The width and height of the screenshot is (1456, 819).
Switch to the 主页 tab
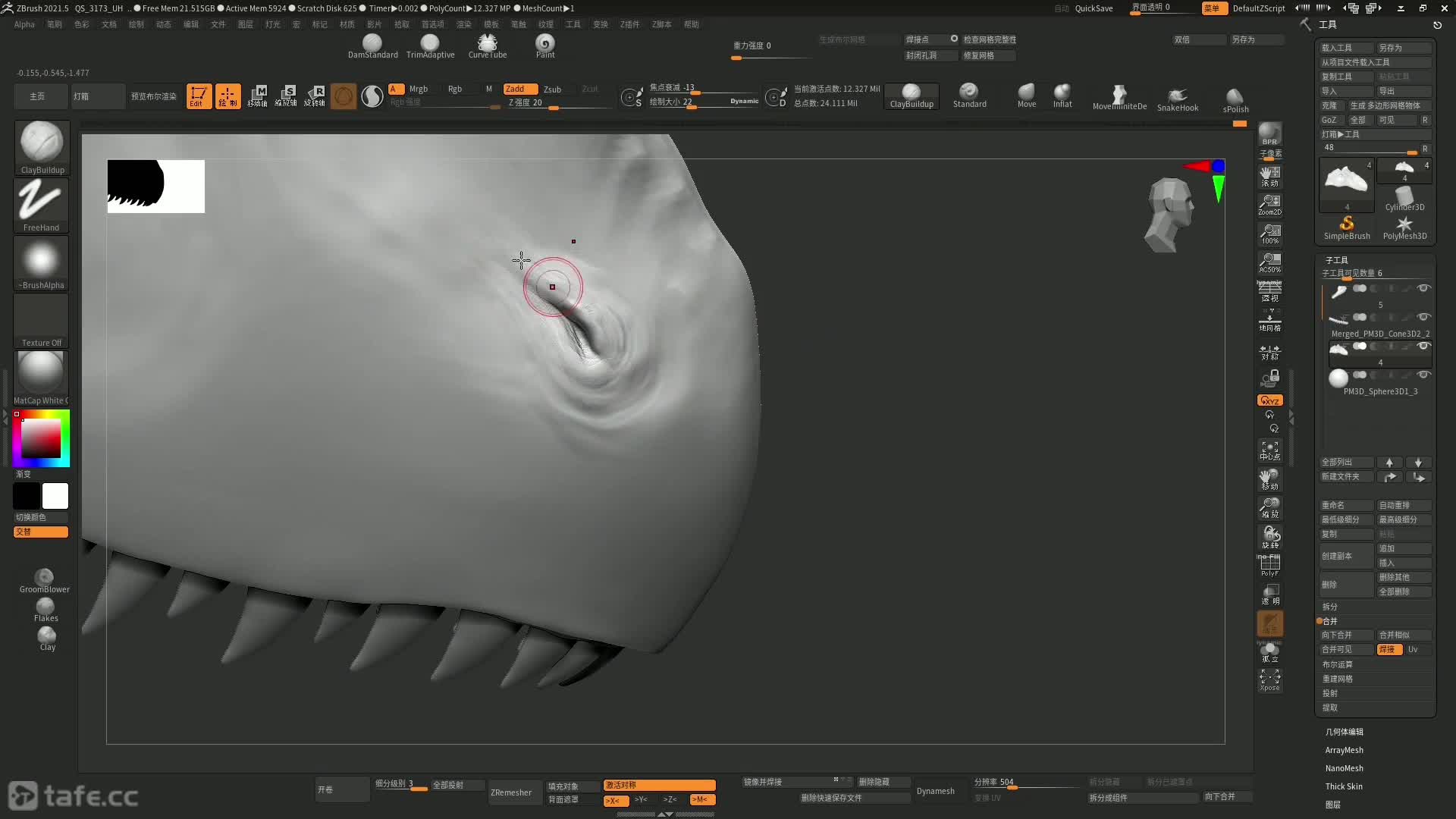(41, 96)
